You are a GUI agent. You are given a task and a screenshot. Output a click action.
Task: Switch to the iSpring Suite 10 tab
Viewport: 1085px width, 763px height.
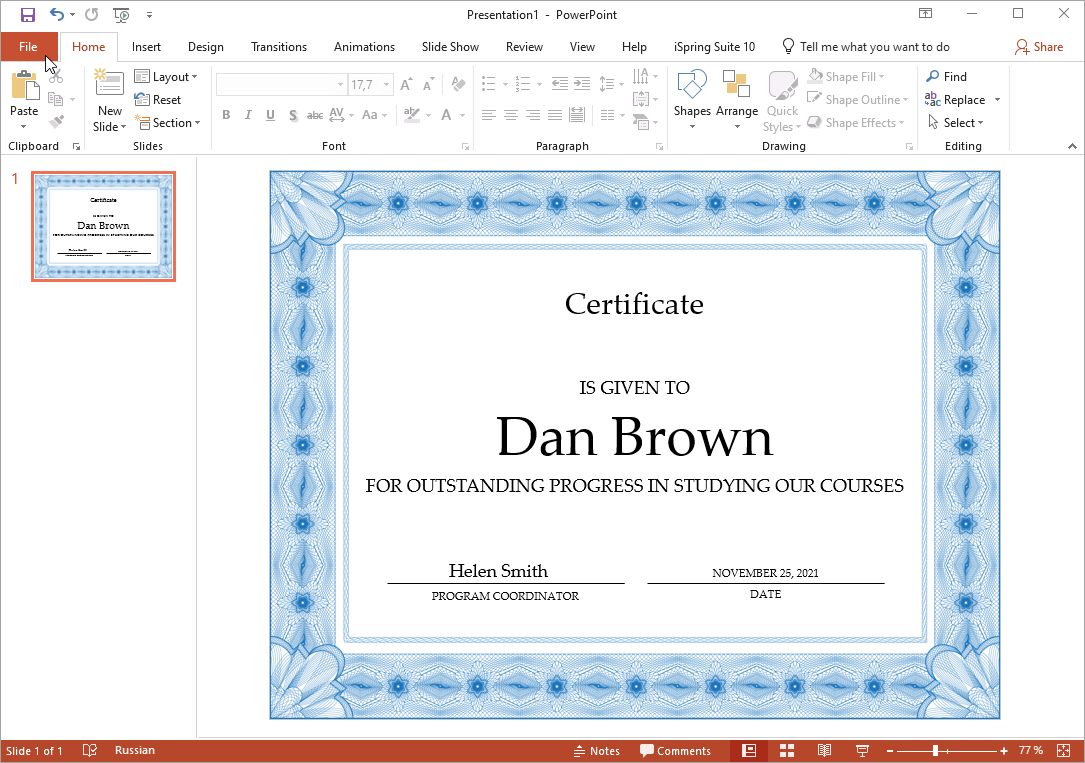(714, 46)
